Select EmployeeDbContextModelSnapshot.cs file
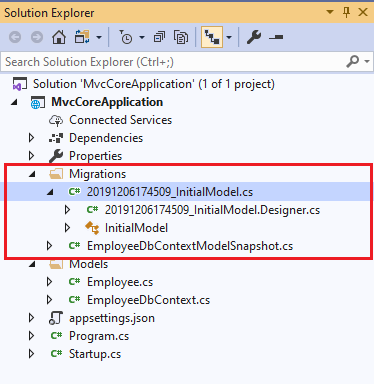 pos(190,246)
